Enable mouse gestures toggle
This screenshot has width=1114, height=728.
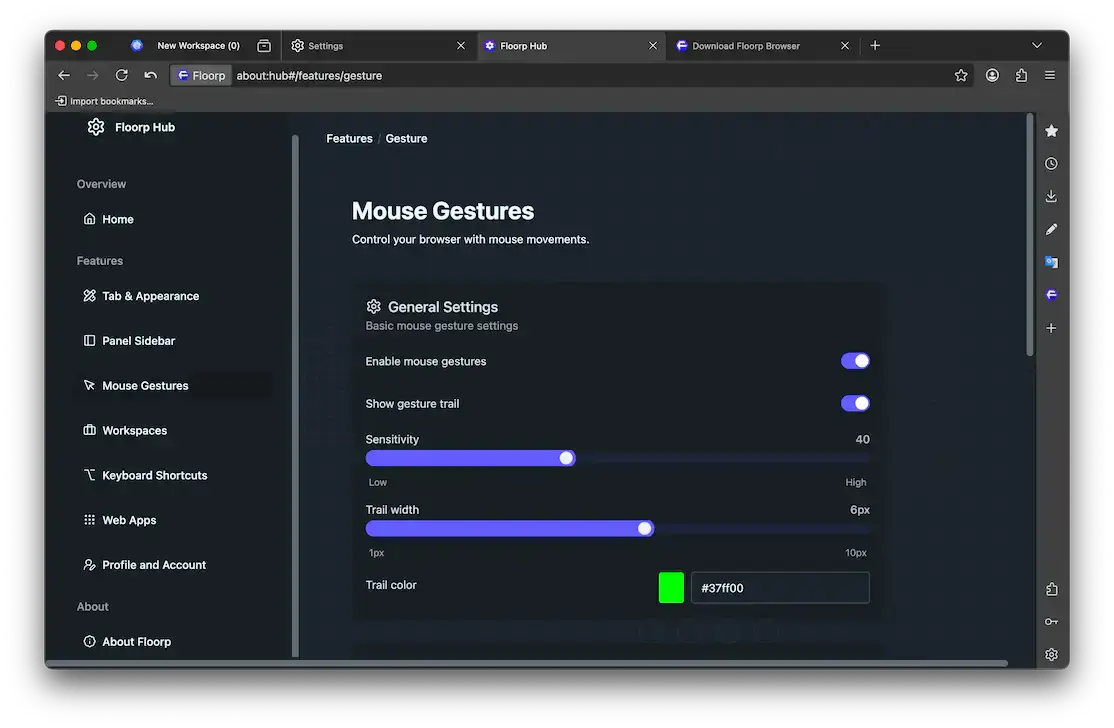[x=855, y=360]
